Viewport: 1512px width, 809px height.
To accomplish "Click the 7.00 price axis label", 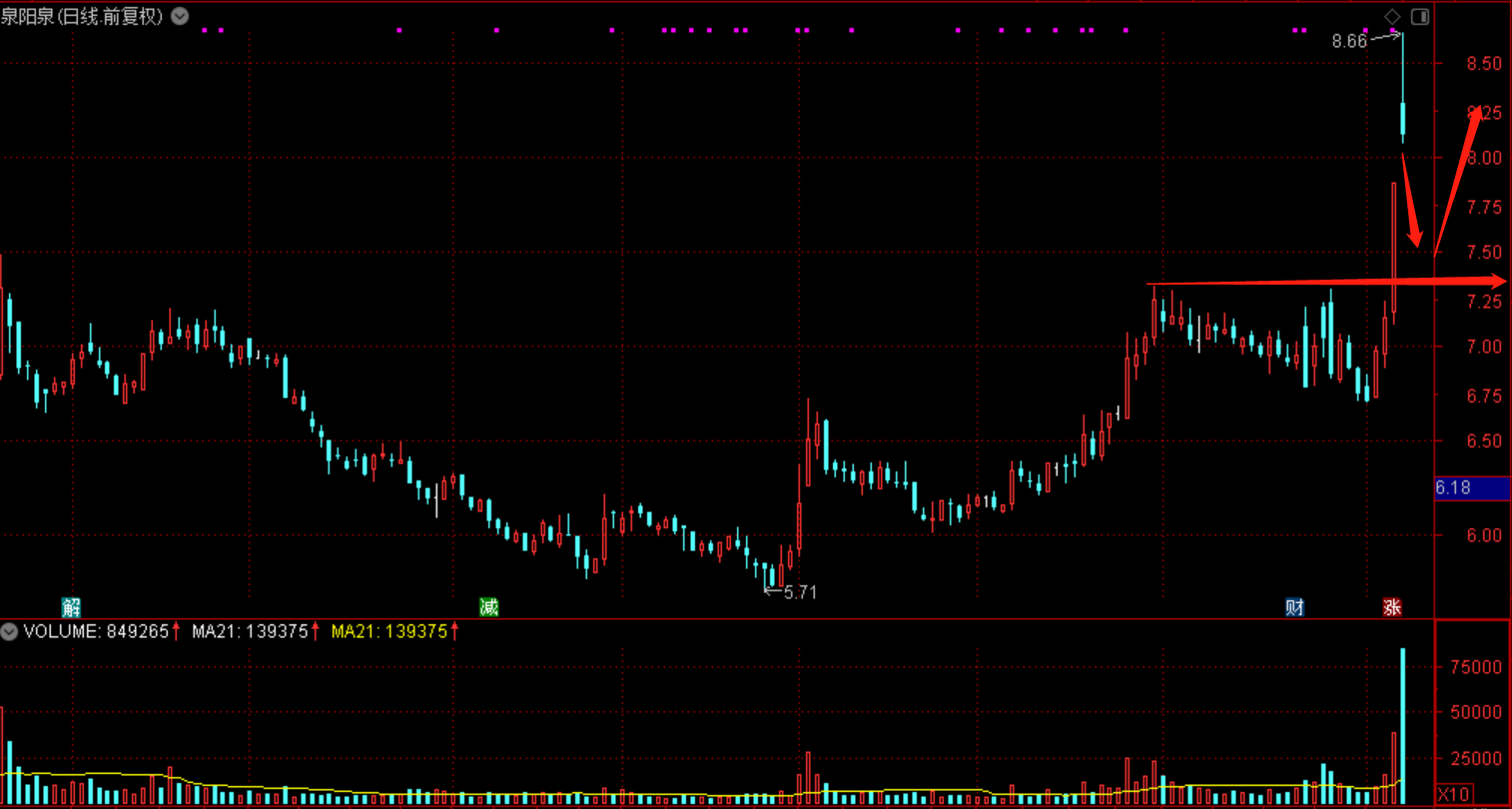I will coord(1484,347).
